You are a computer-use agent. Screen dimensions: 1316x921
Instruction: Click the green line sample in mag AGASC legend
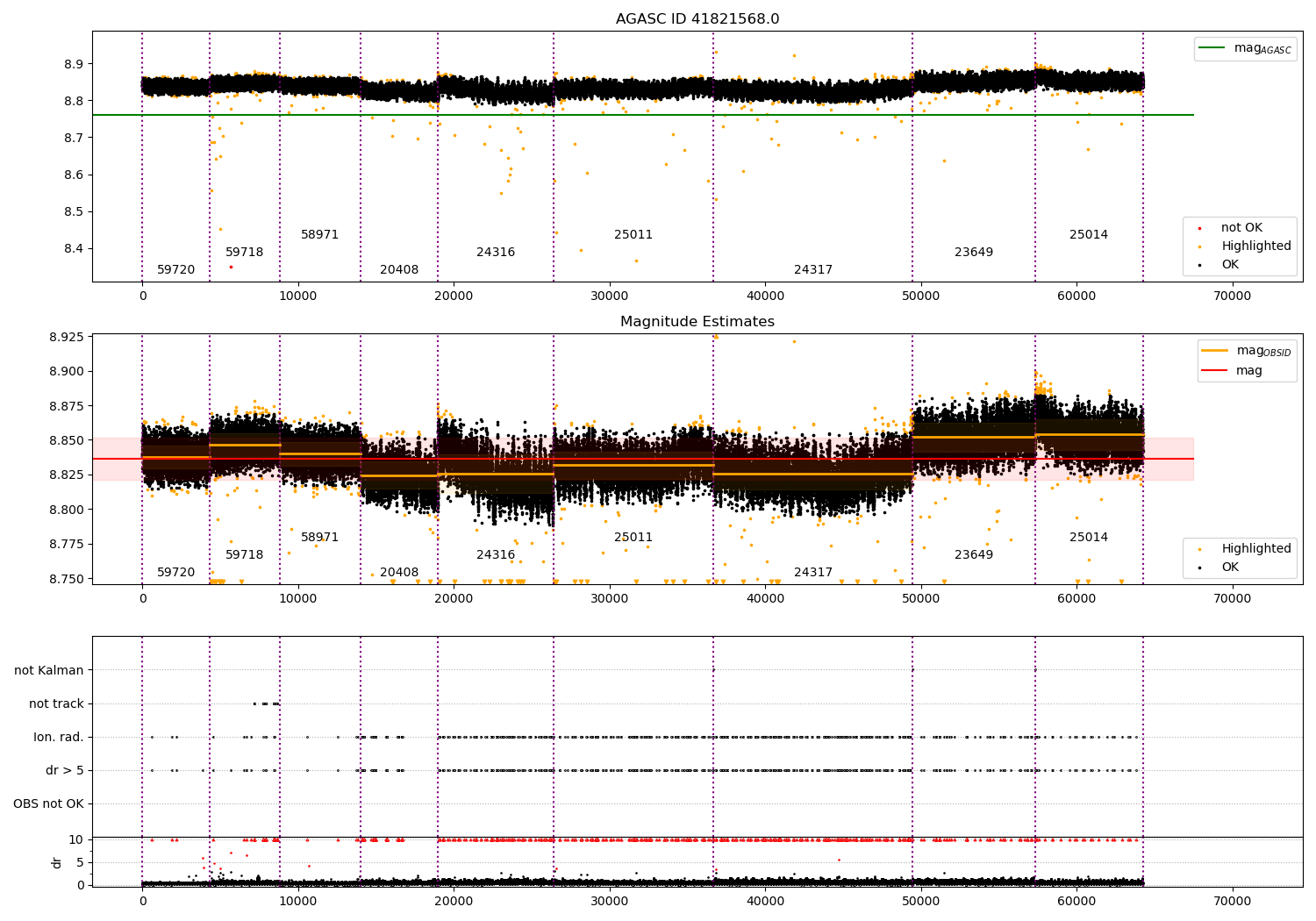[1212, 48]
